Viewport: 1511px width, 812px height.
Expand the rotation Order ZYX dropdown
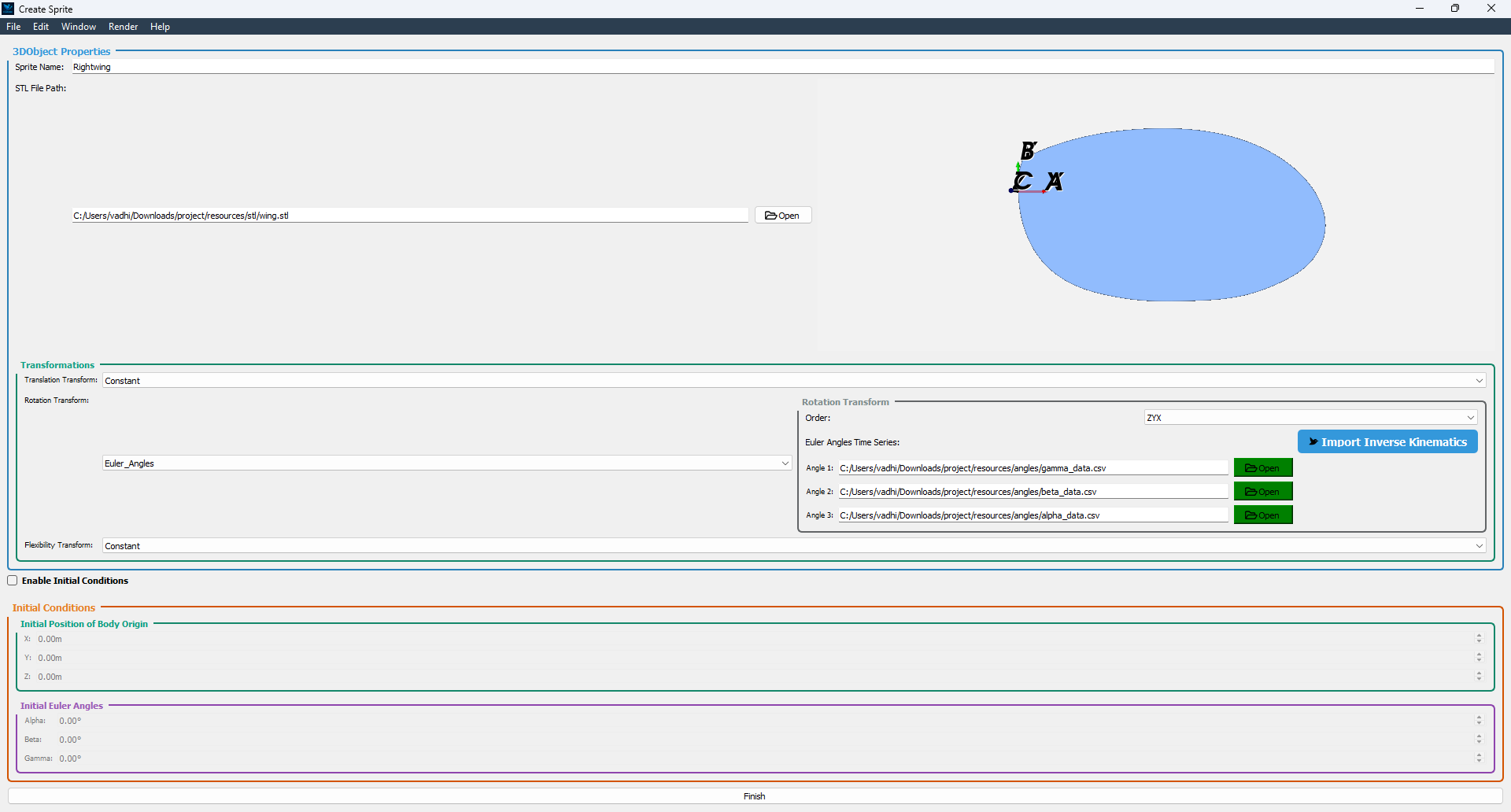coord(1310,418)
